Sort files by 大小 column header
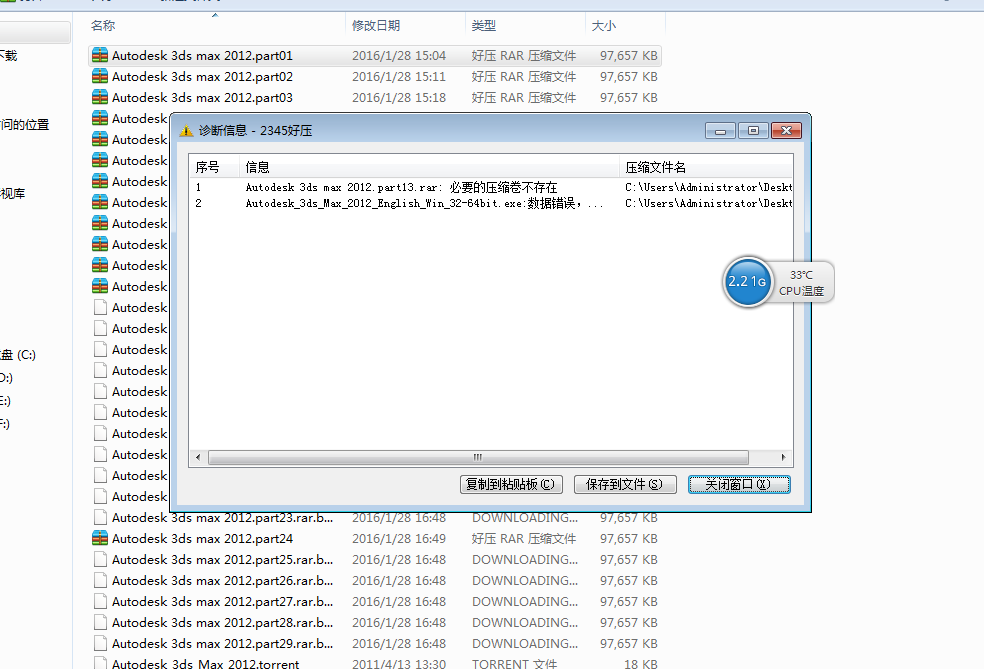The height and width of the screenshot is (669, 984). click(x=625, y=25)
